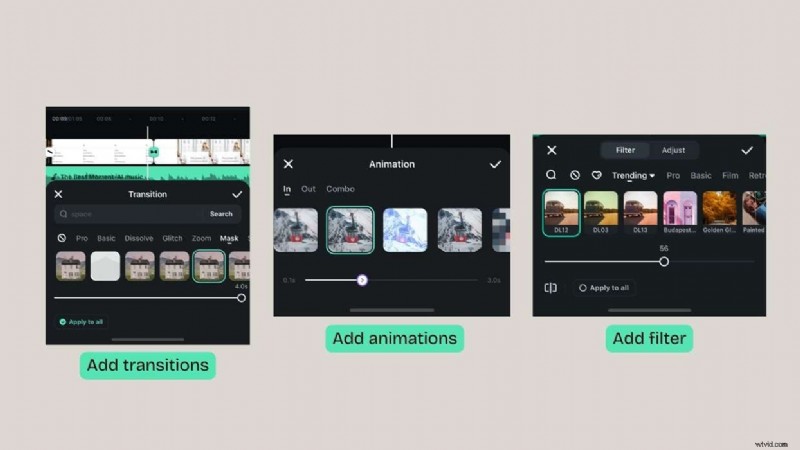The image size is (800, 450).
Task: Select the Golden filter thumbnail
Action: 719,212
